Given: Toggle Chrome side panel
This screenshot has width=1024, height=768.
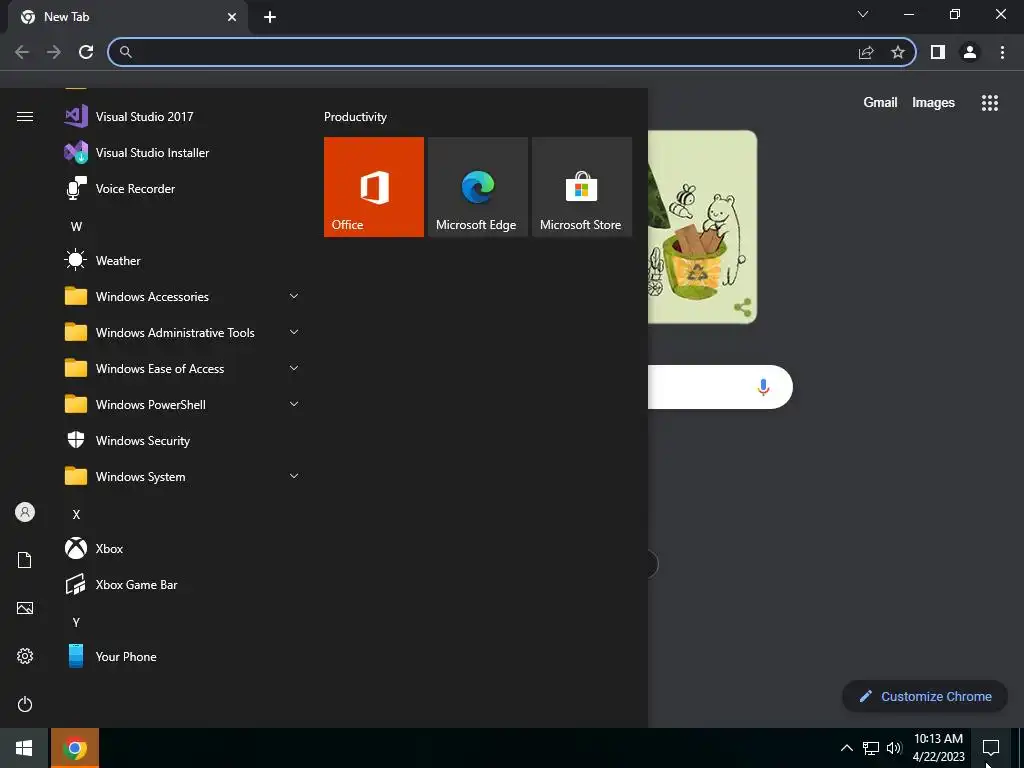Looking at the screenshot, I should 938,52.
